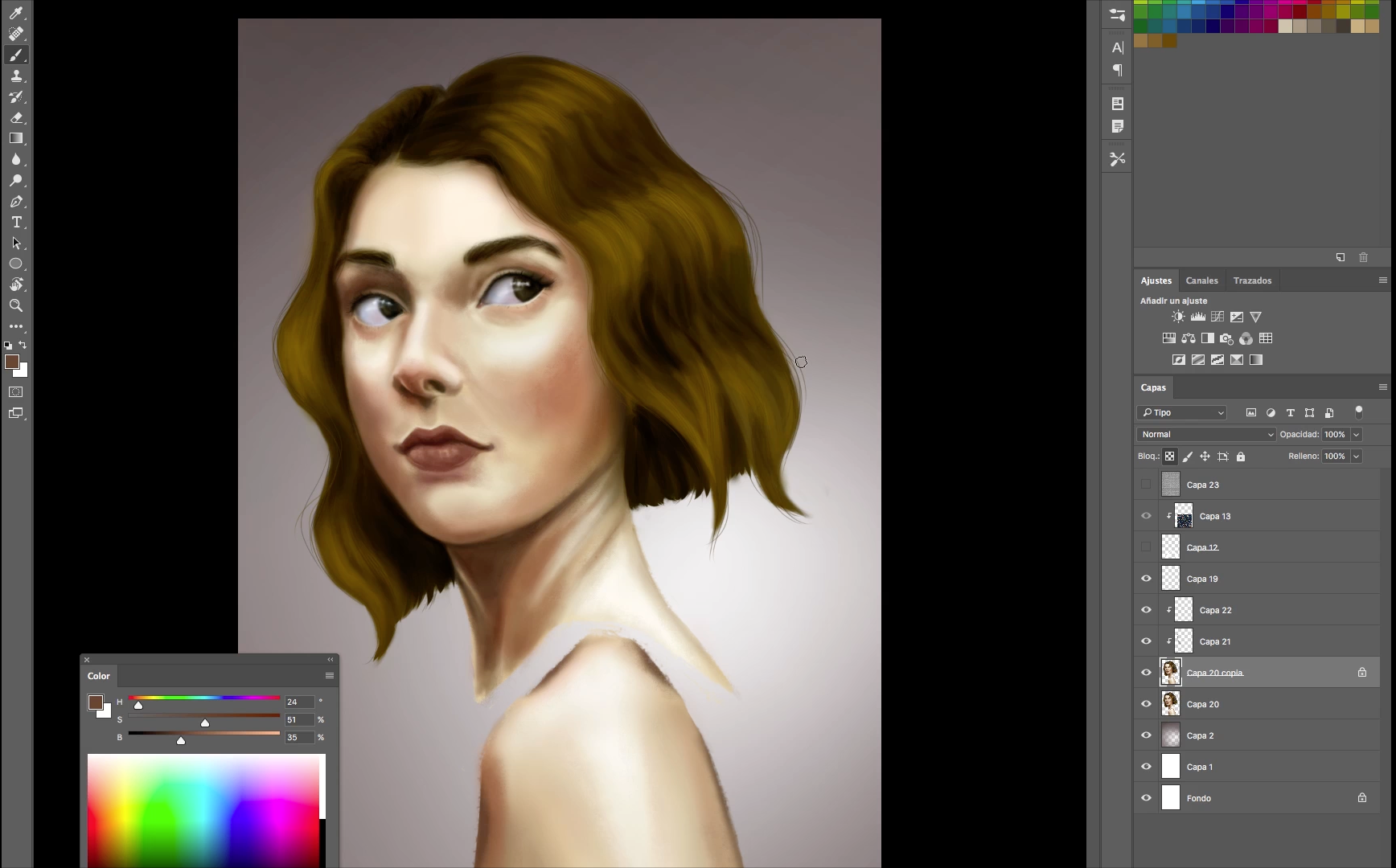Select the Blur tool
Viewport: 1396px width, 868px height.
click(x=16, y=159)
